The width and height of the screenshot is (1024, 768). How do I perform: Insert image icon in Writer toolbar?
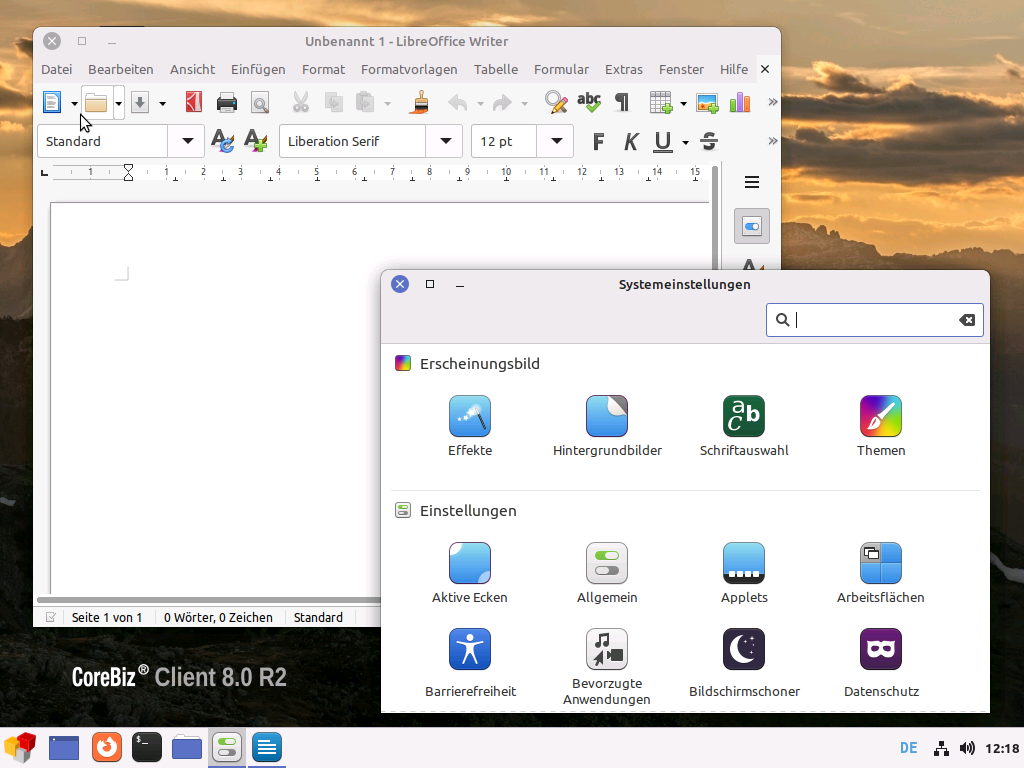click(x=707, y=103)
